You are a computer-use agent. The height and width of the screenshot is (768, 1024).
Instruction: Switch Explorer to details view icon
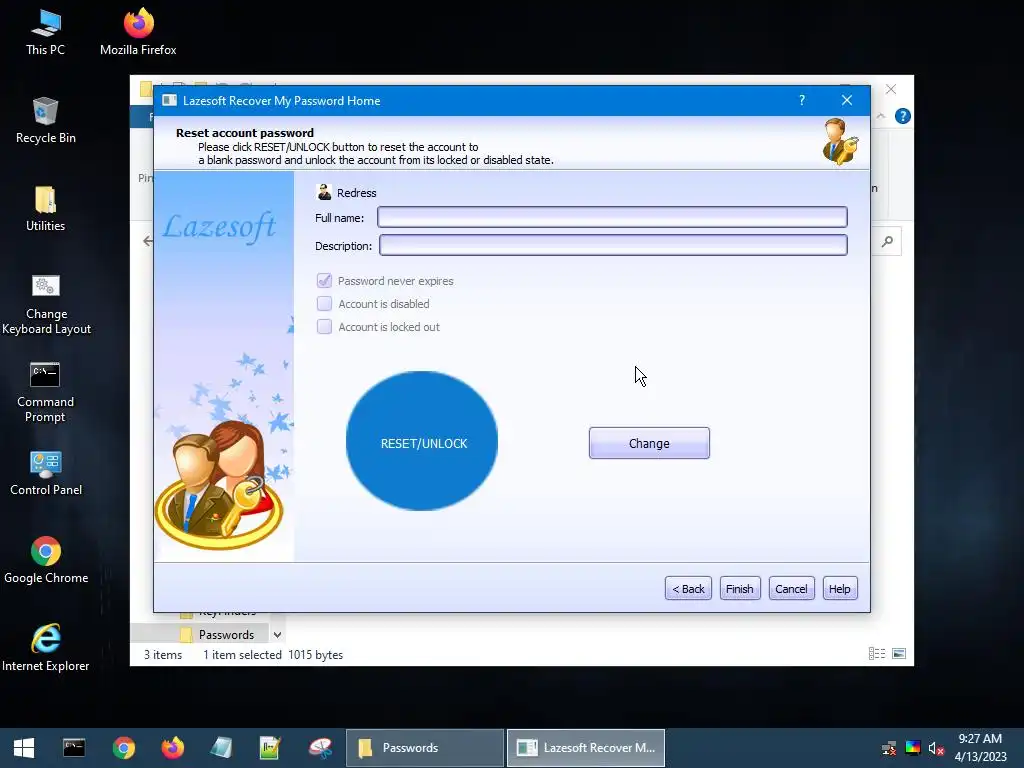[x=877, y=654]
